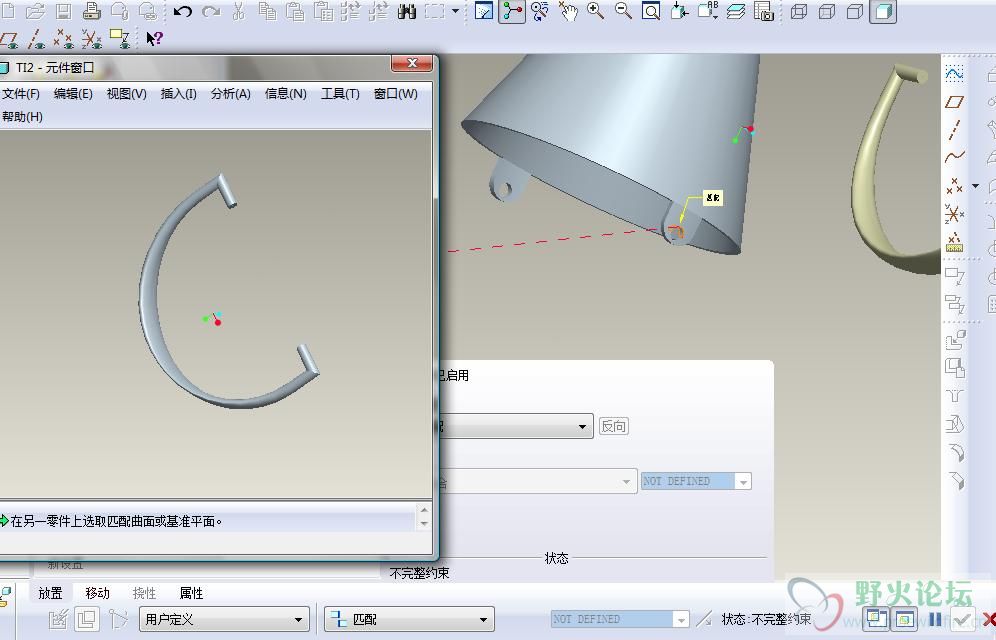Click the 反向 flip button

click(613, 426)
